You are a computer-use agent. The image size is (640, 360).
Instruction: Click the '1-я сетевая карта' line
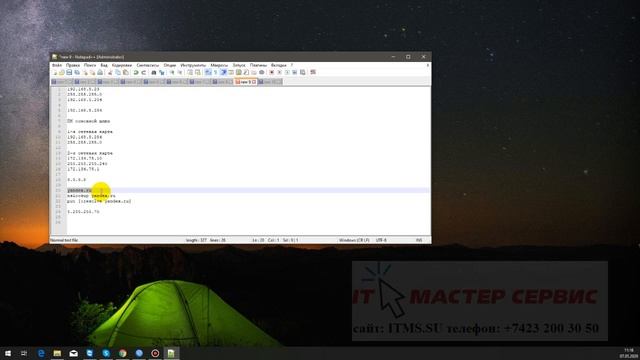90,132
